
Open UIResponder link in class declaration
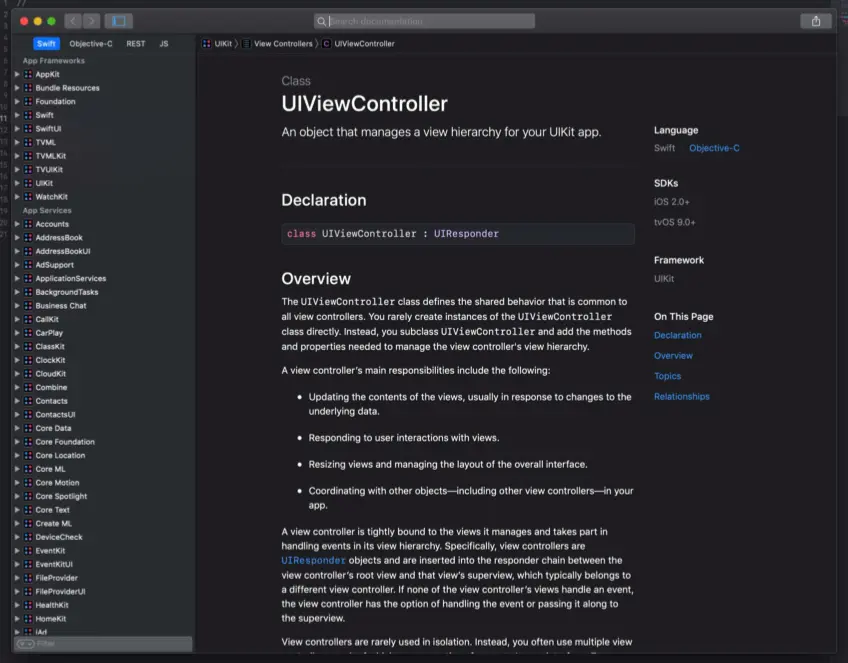coord(466,234)
